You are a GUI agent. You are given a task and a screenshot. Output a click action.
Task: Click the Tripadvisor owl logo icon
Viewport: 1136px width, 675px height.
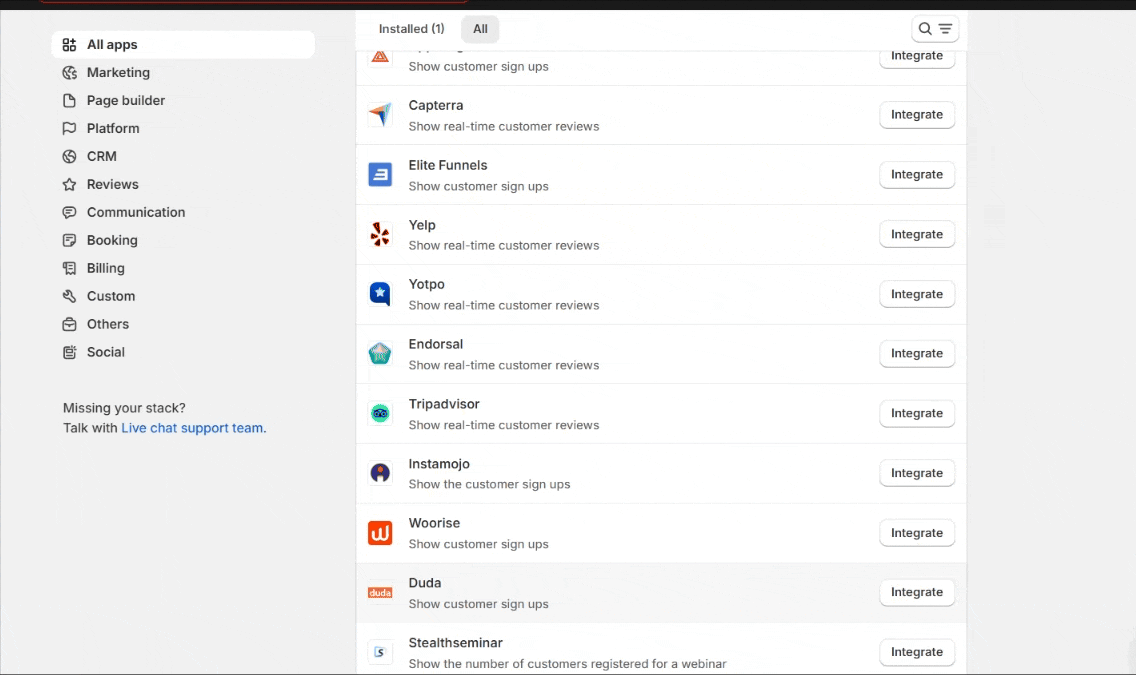[380, 413]
